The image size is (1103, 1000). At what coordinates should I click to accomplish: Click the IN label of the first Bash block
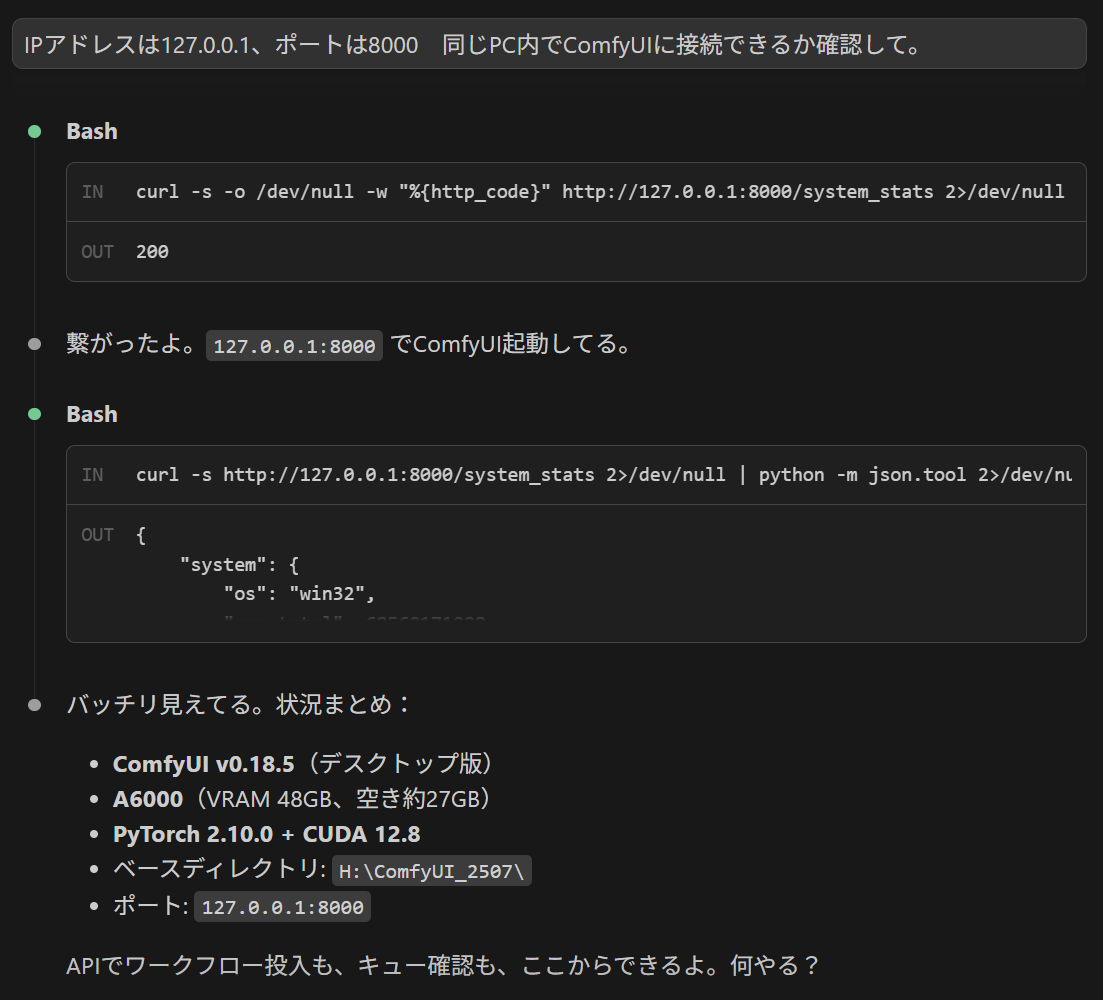(93, 192)
